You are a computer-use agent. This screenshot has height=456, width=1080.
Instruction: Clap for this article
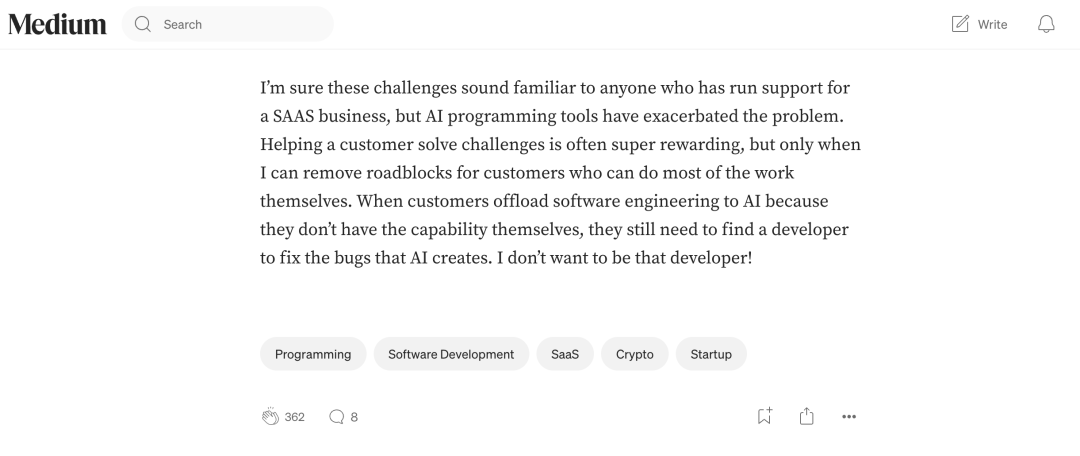[x=270, y=416]
